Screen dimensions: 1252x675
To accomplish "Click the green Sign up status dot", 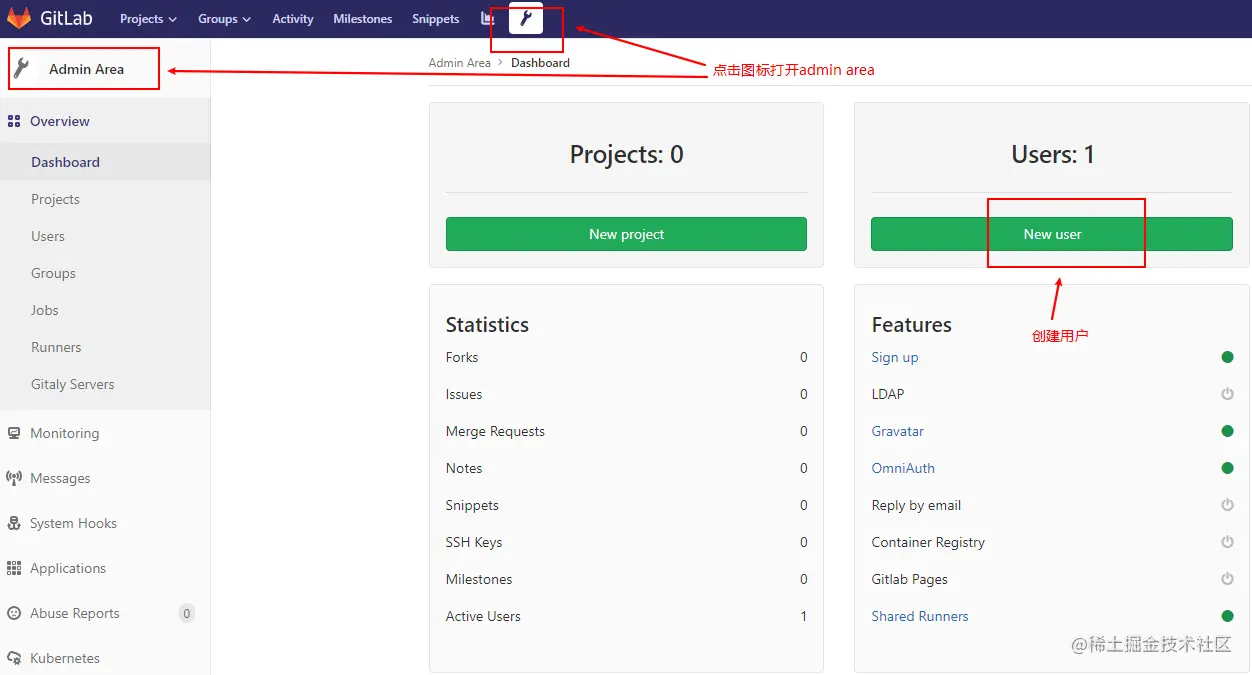I will [1227, 357].
